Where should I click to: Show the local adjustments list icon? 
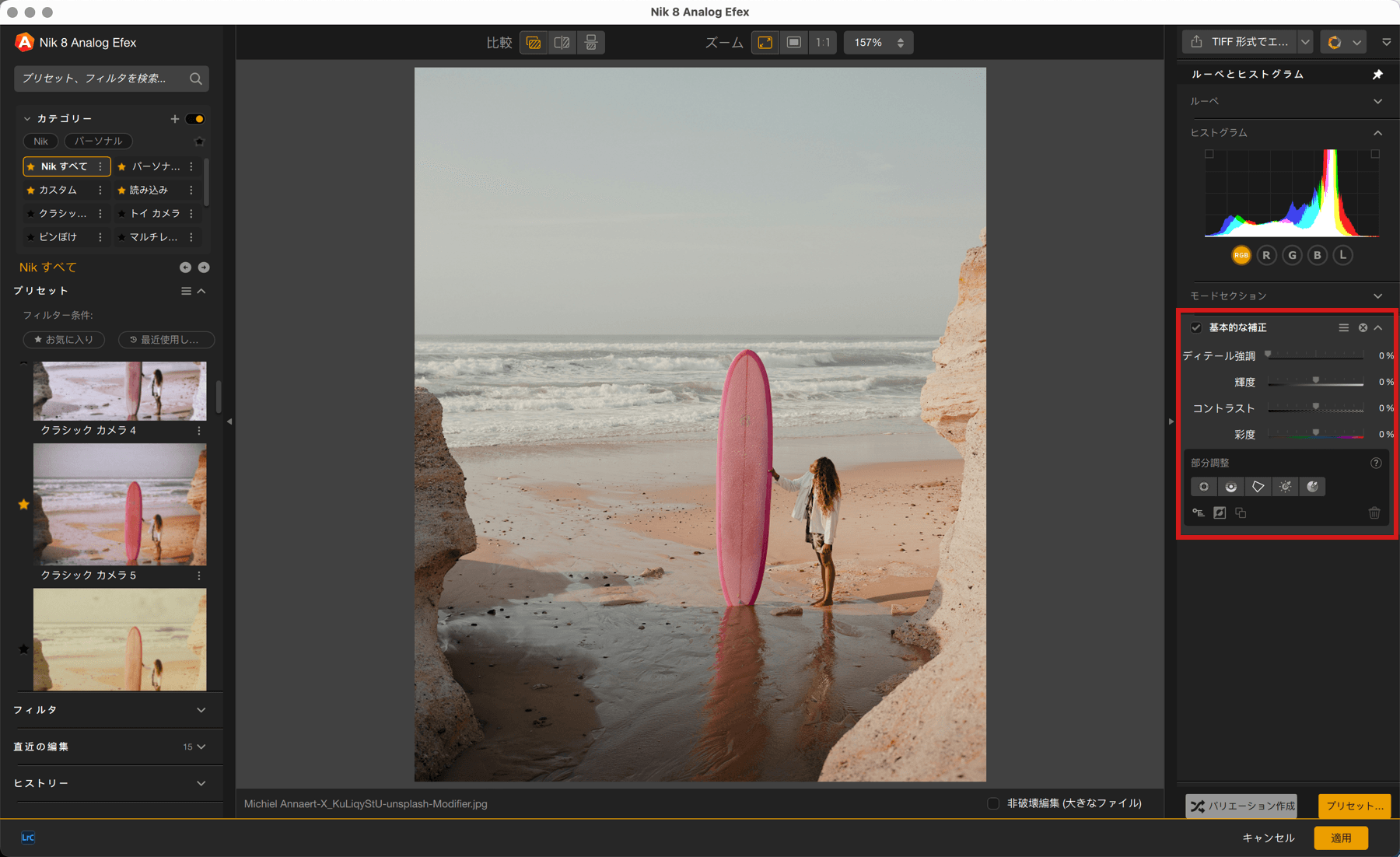click(1199, 513)
